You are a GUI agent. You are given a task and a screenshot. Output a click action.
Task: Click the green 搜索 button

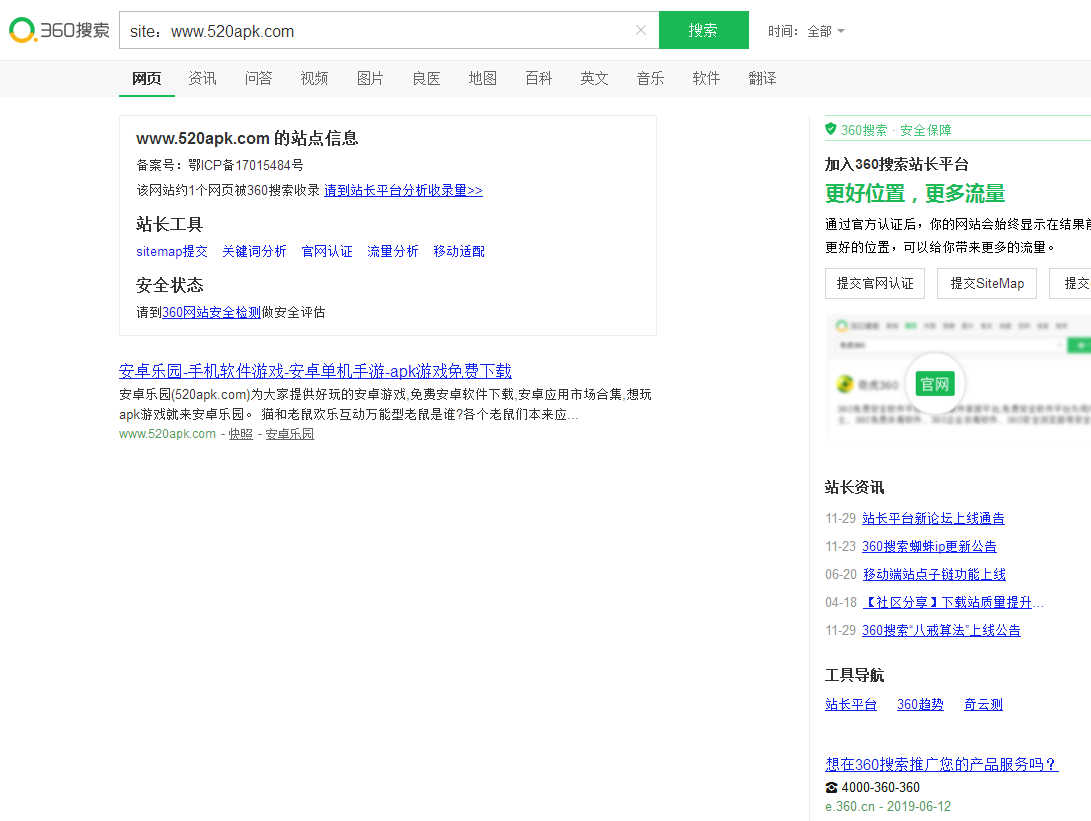pos(703,30)
